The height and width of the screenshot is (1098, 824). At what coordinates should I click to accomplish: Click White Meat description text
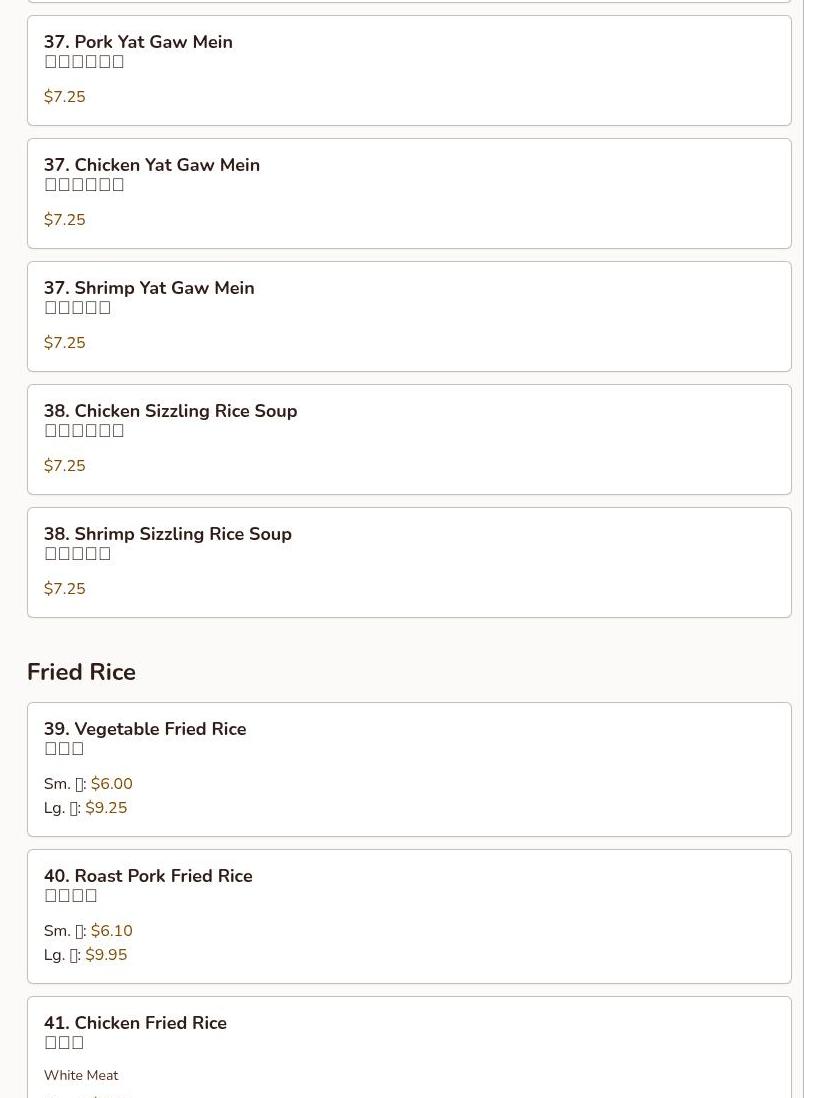(81, 1075)
